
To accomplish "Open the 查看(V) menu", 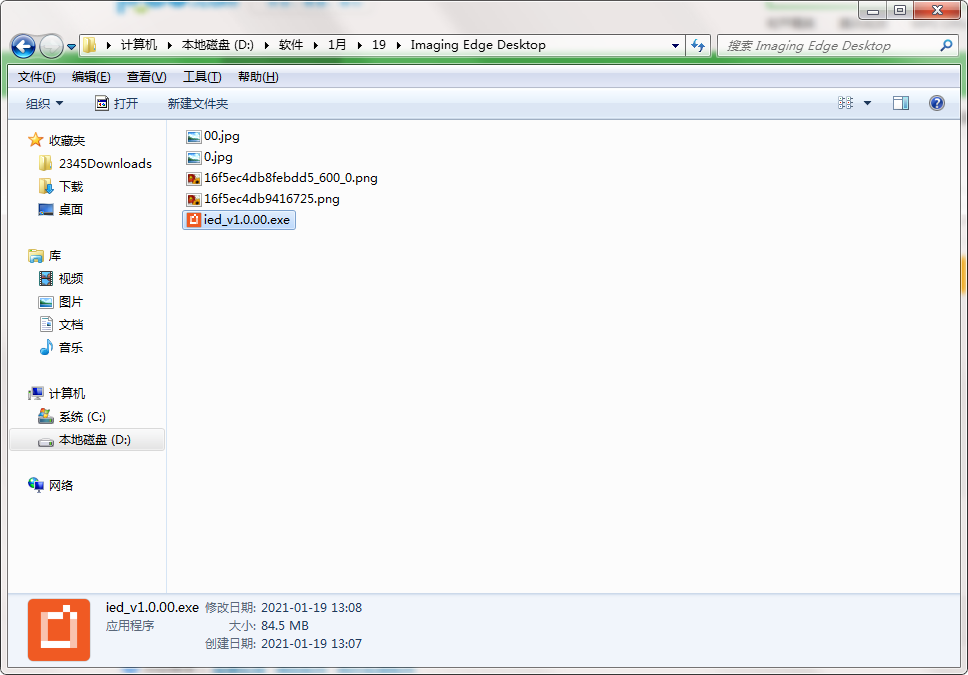I will point(146,77).
